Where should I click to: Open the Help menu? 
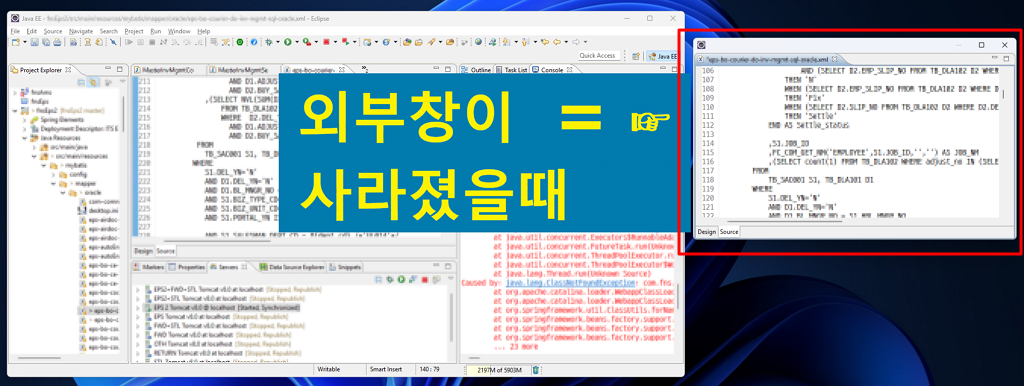click(x=204, y=31)
